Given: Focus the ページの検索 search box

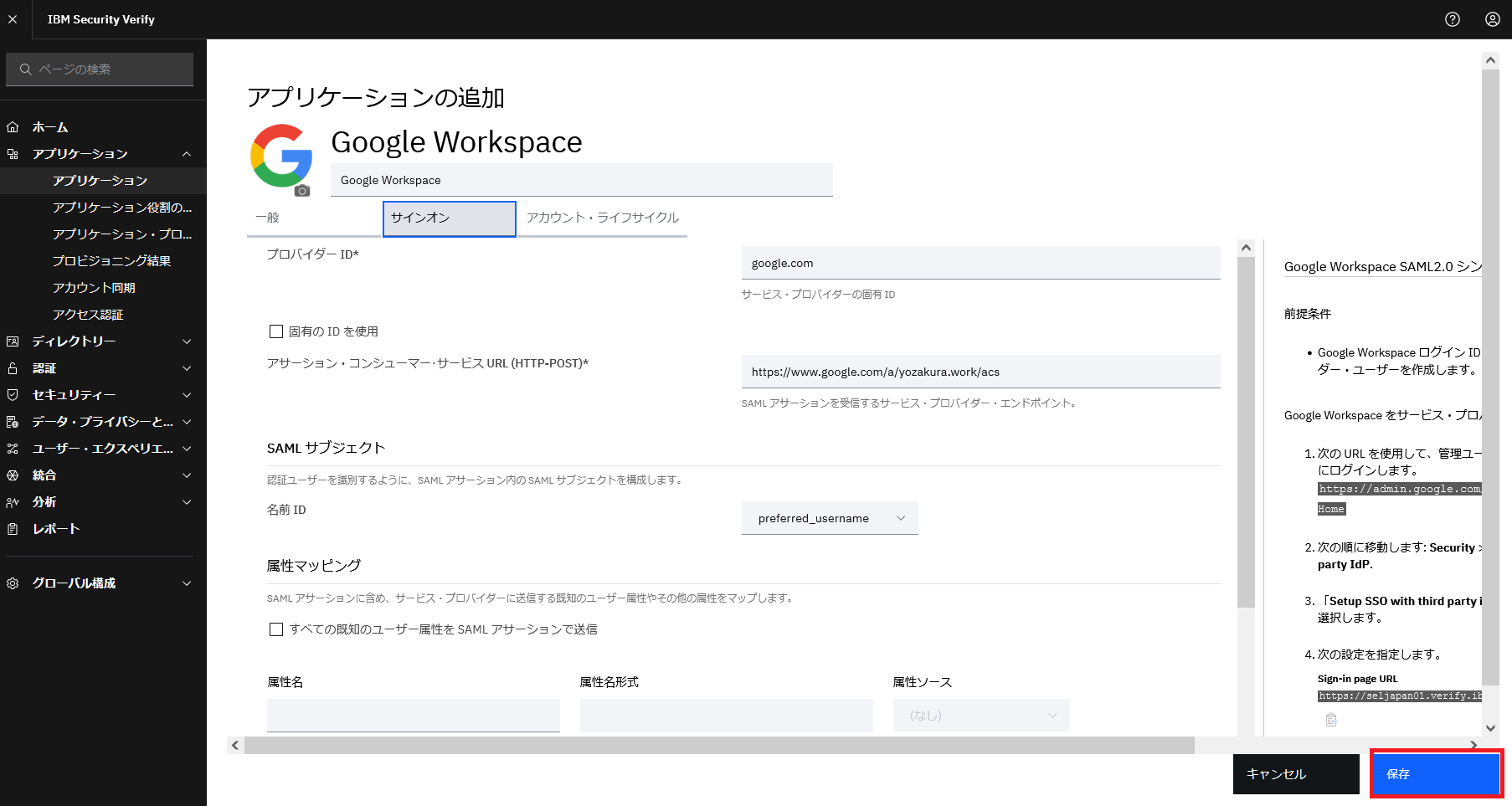Looking at the screenshot, I should coord(100,69).
